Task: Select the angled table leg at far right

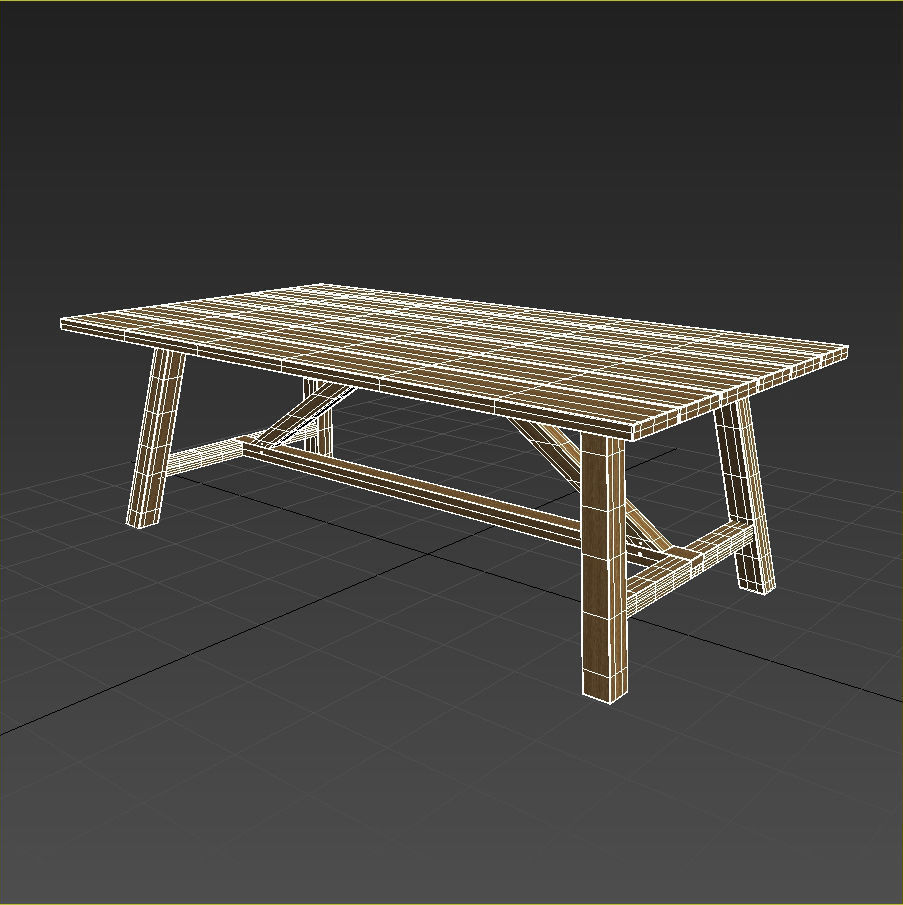Action: coord(744,493)
